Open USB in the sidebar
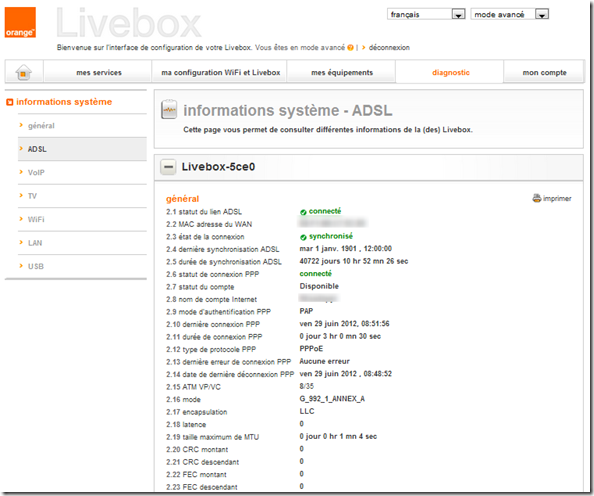Image resolution: width=594 pixels, height=496 pixels. coord(36,266)
